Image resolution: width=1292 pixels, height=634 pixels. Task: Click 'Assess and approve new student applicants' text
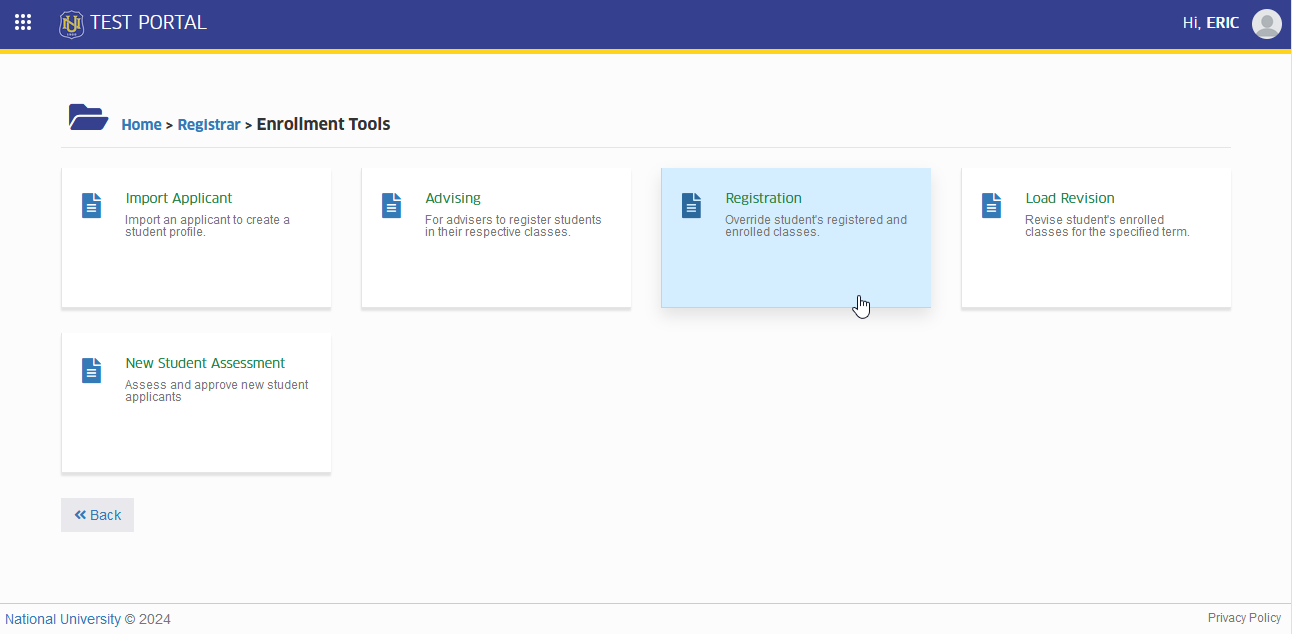point(216,391)
